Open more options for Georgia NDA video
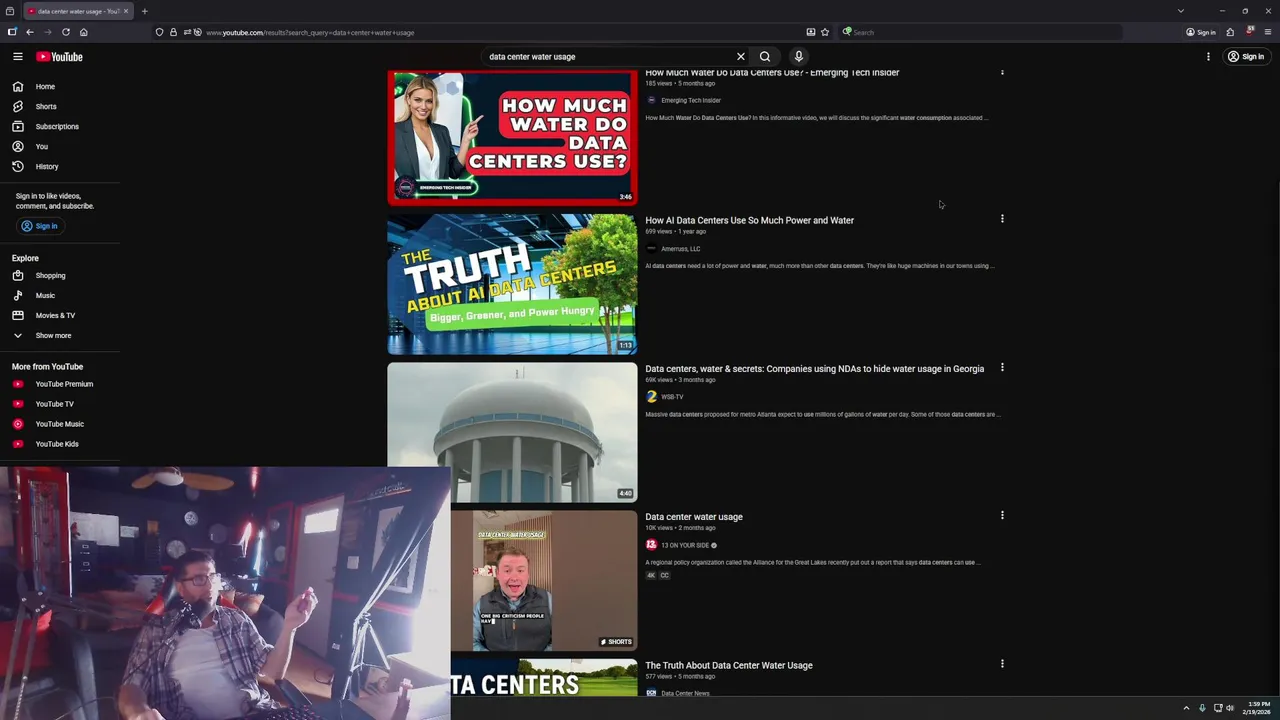 pos(1002,367)
